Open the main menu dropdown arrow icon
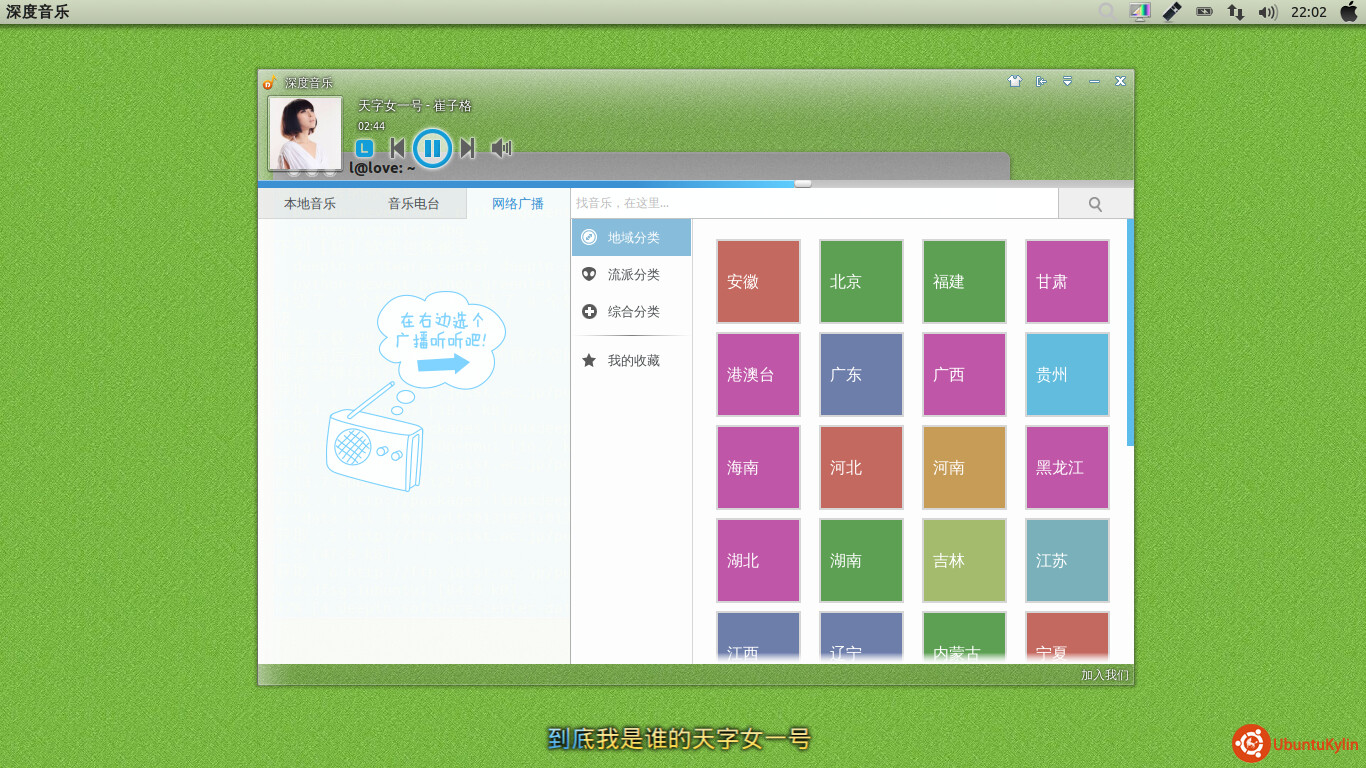The width and height of the screenshot is (1366, 768). (1067, 82)
